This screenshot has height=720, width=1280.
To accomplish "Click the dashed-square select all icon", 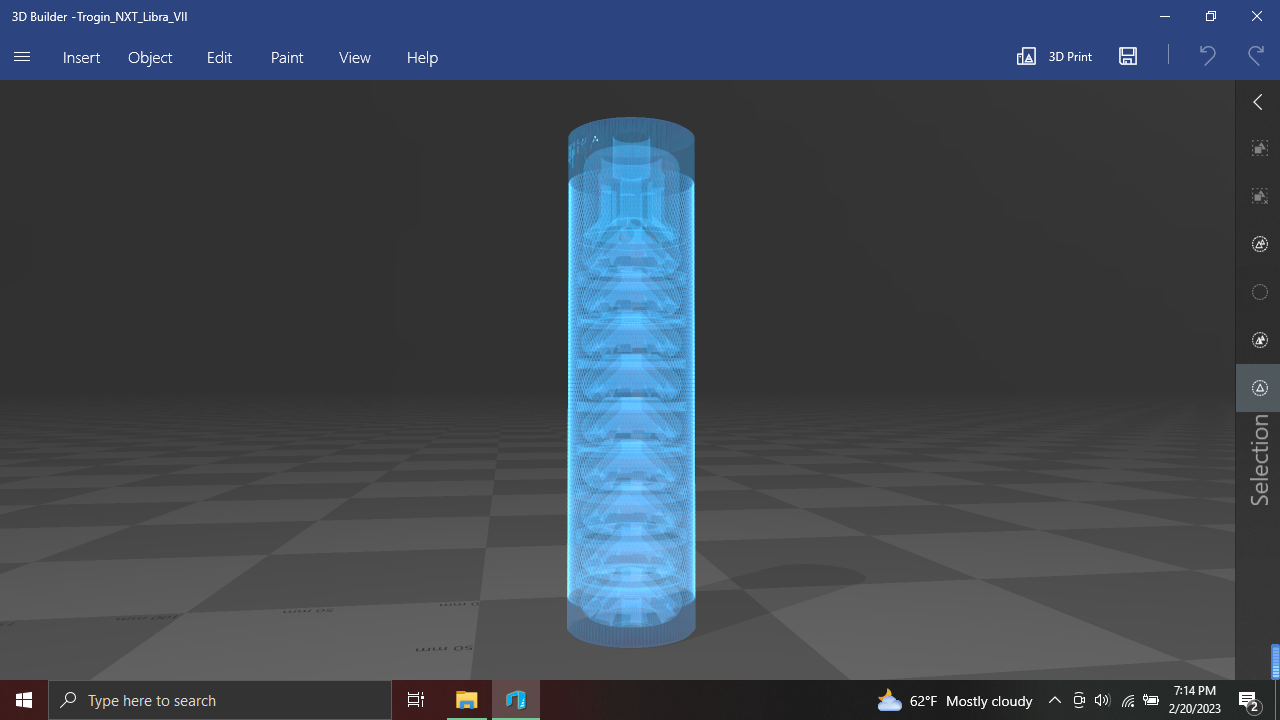I will point(1260,148).
